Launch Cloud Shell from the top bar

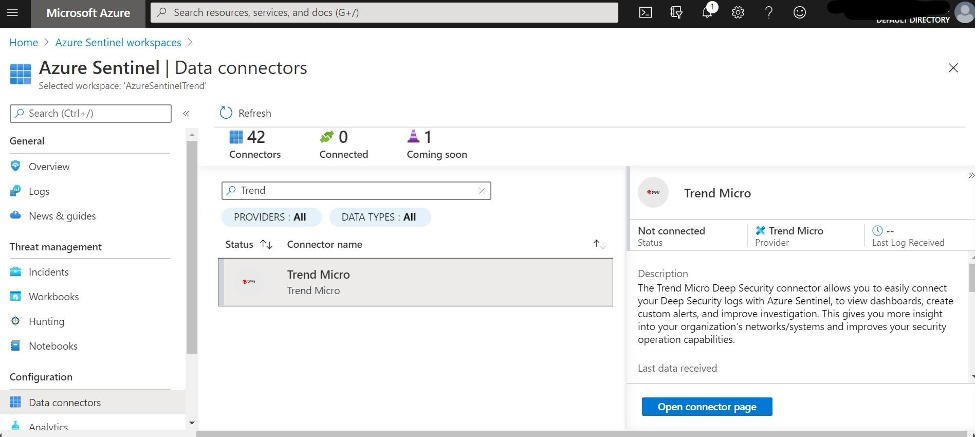646,12
